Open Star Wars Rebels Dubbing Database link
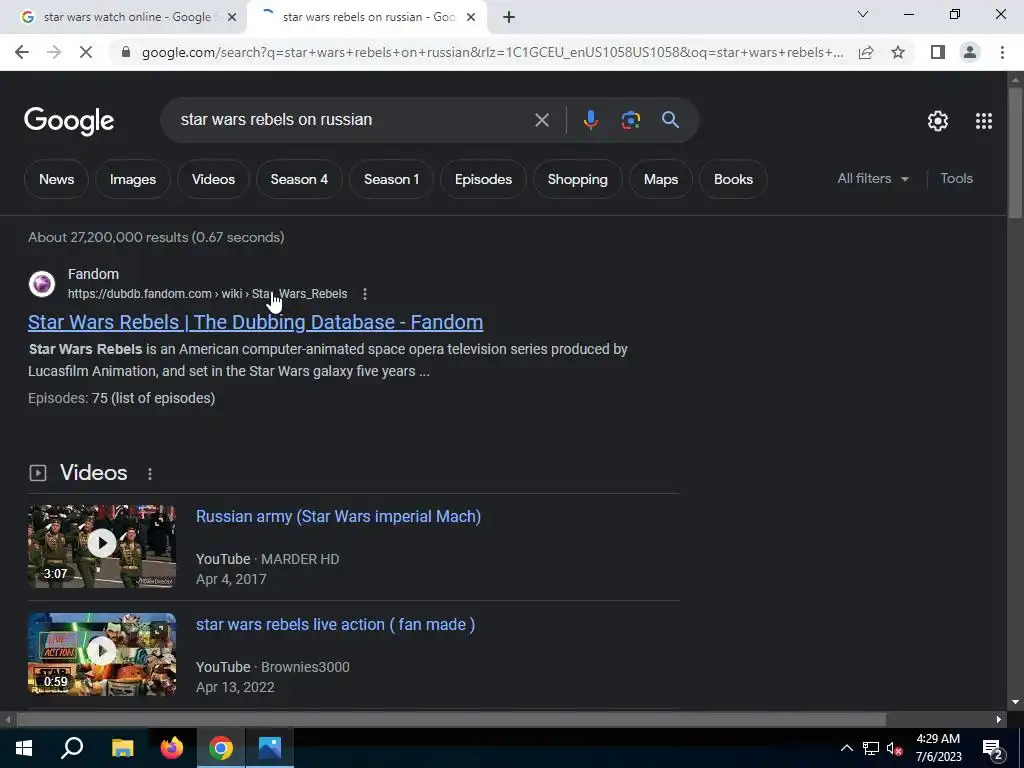This screenshot has width=1024, height=768. coord(255,322)
